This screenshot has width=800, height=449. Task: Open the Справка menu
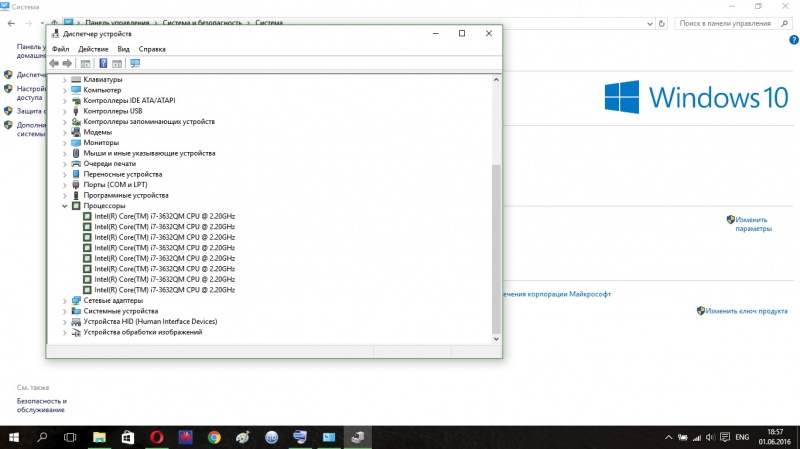point(152,49)
